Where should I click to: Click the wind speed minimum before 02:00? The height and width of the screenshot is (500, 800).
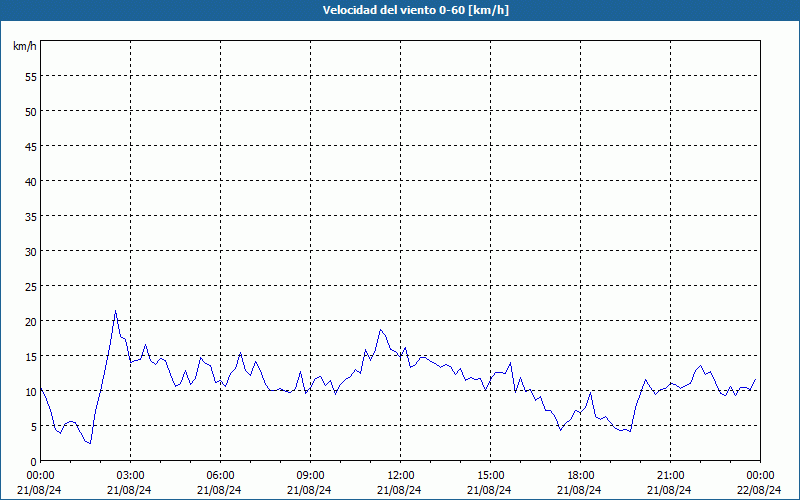(90, 443)
